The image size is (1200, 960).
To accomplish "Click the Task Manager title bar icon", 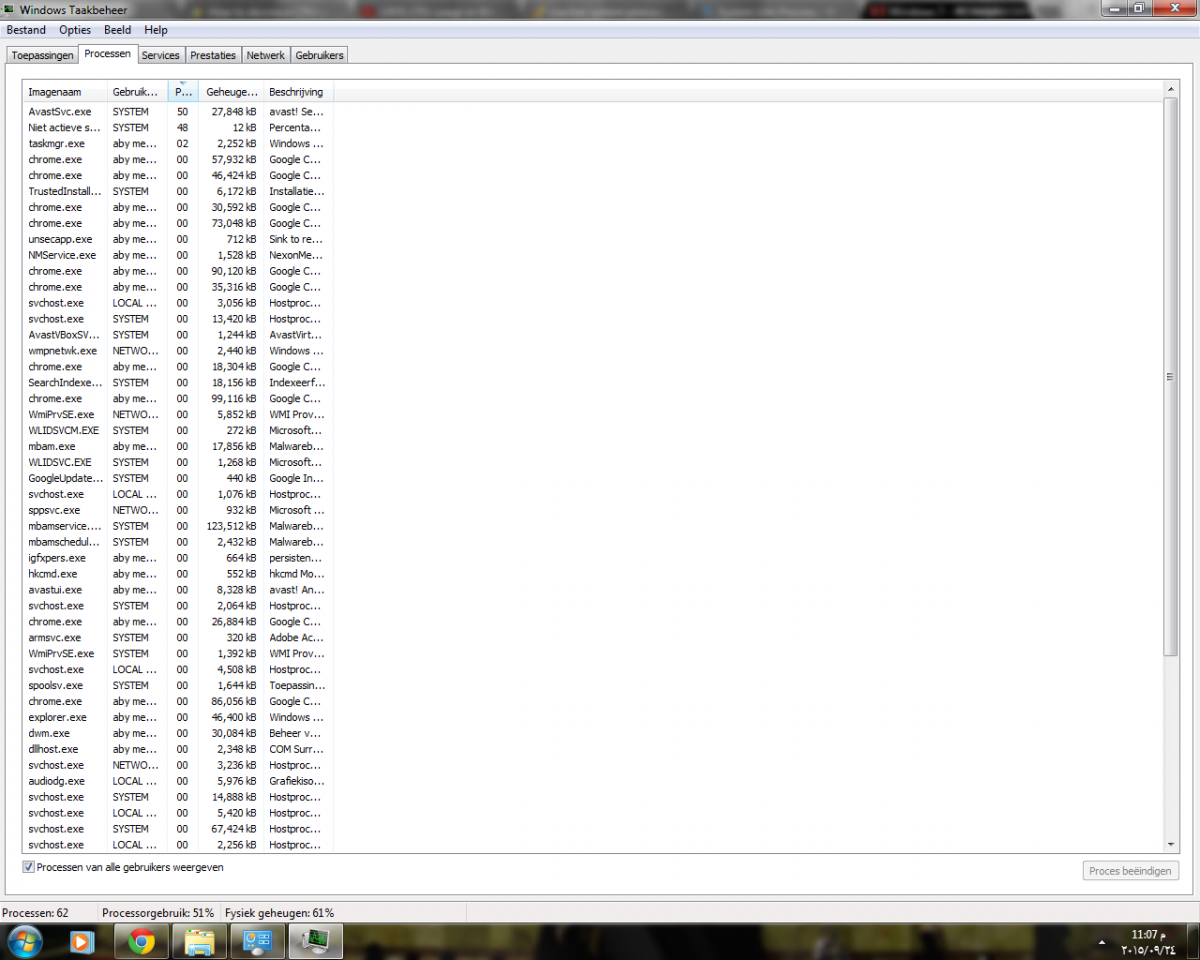I will [9, 9].
